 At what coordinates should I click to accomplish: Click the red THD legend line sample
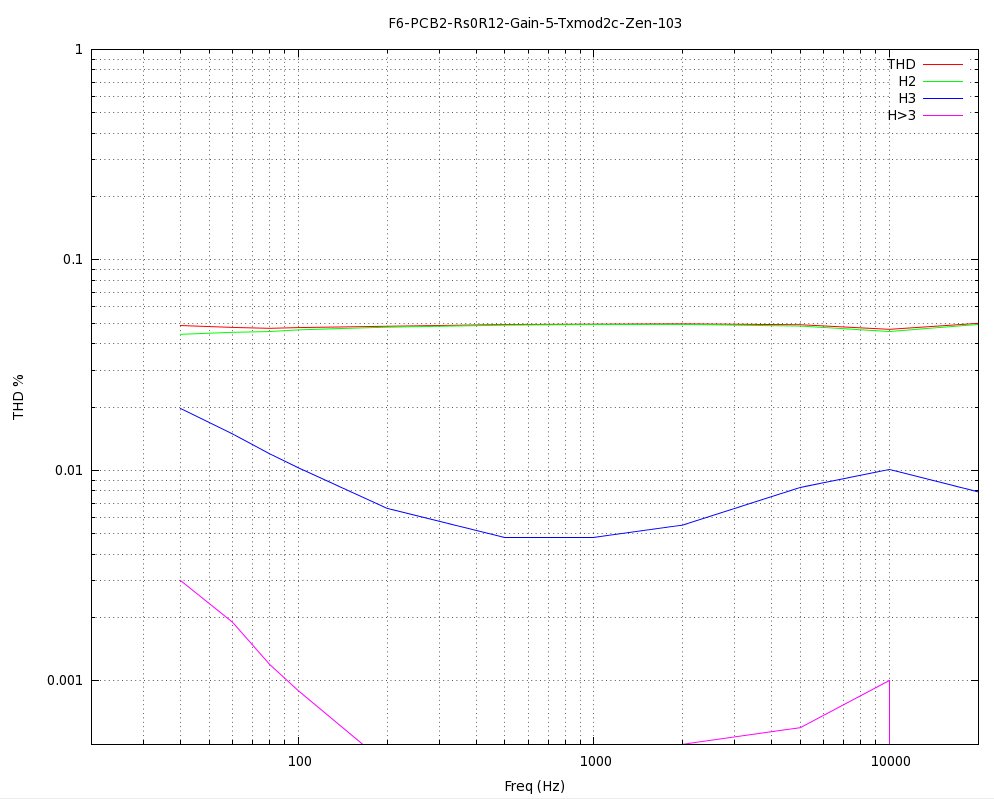943,64
